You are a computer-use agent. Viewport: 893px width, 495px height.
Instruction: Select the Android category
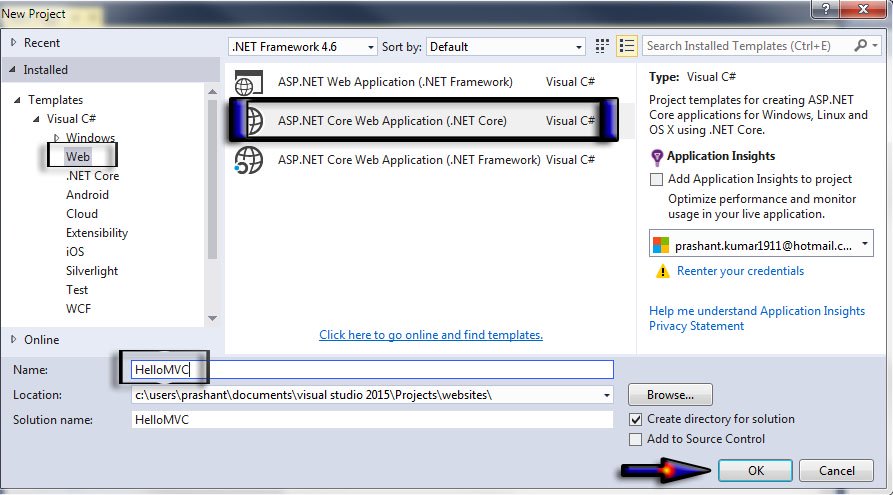[87, 195]
